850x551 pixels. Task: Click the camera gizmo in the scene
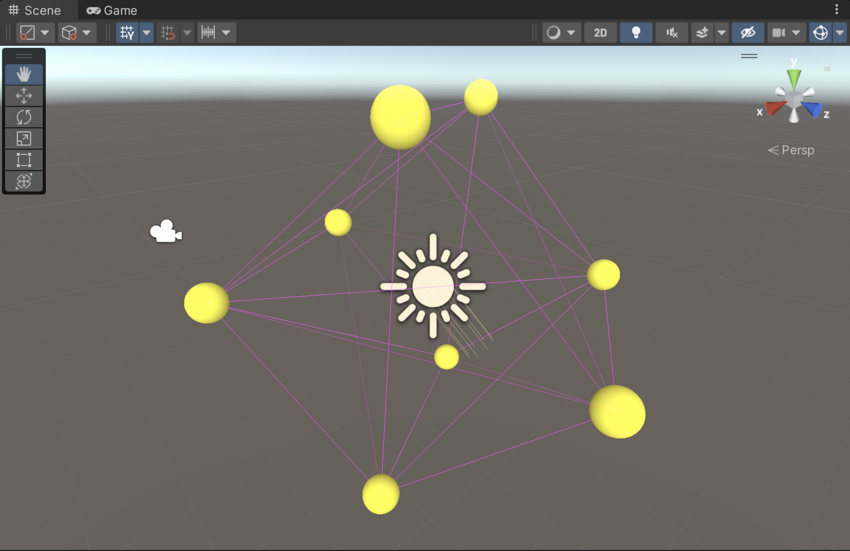[x=165, y=232]
